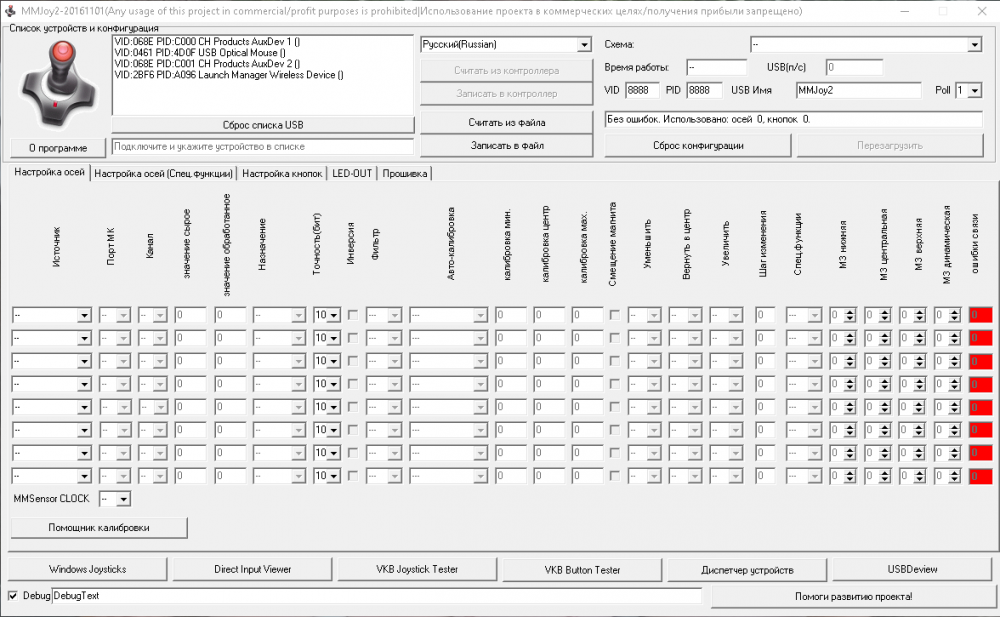The image size is (1000, 617).
Task: Switch to the Прошивка tab
Action: click(404, 172)
